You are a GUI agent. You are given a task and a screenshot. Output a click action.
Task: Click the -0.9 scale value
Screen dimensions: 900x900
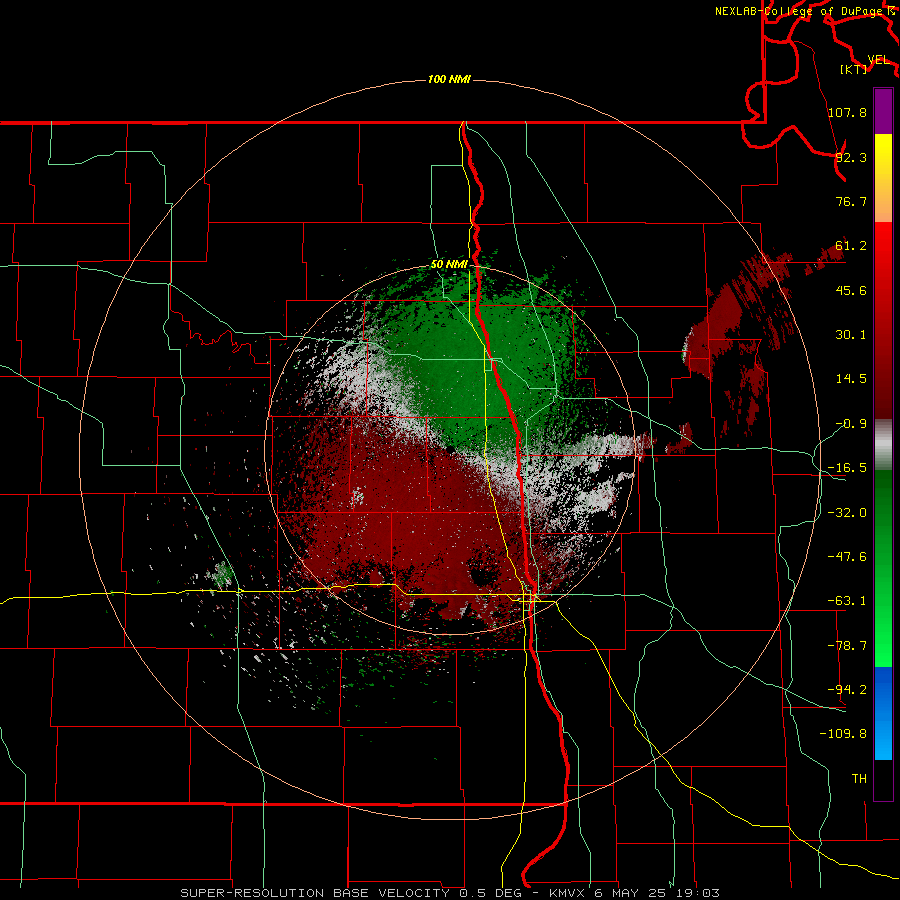851,424
